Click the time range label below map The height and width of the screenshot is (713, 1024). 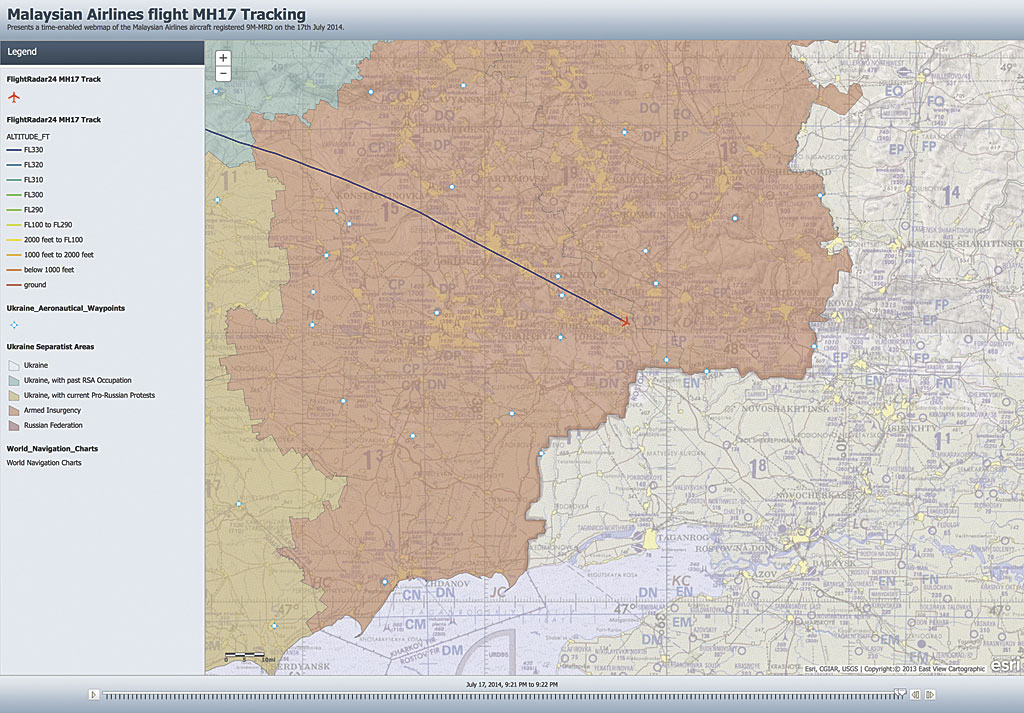[x=512, y=684]
